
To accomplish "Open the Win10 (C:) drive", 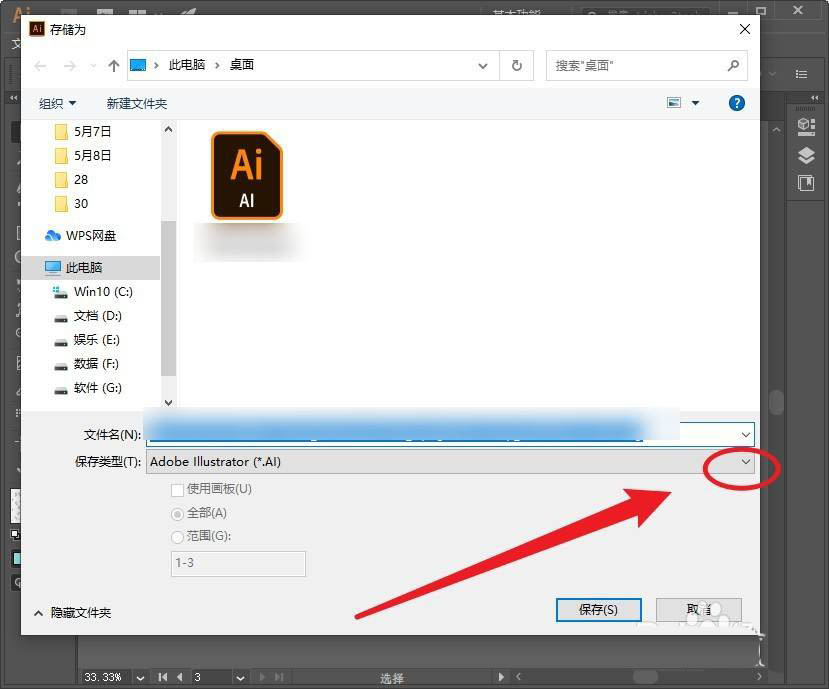I will 93,292.
